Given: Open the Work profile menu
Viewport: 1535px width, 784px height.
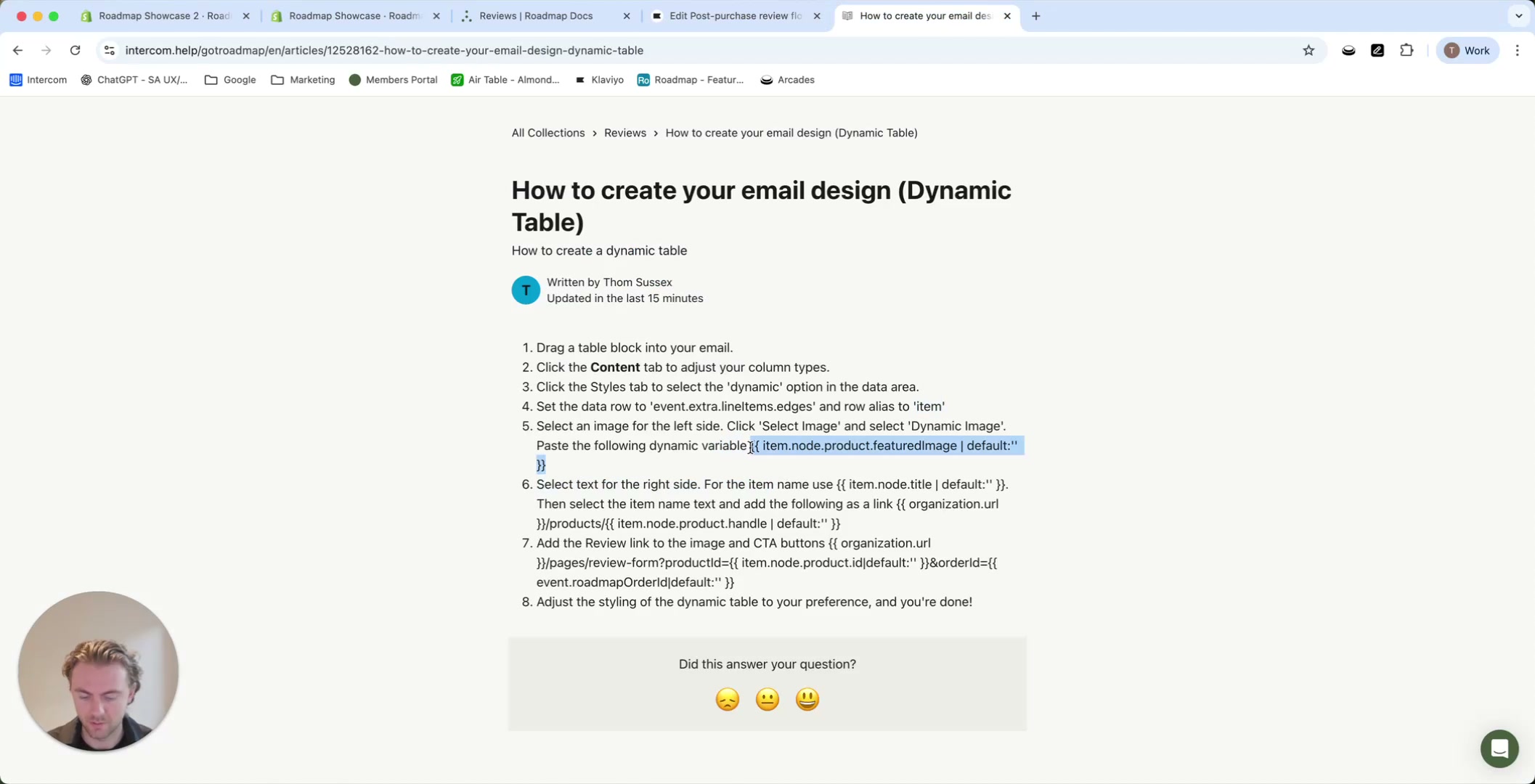Looking at the screenshot, I should pyautogui.click(x=1467, y=50).
